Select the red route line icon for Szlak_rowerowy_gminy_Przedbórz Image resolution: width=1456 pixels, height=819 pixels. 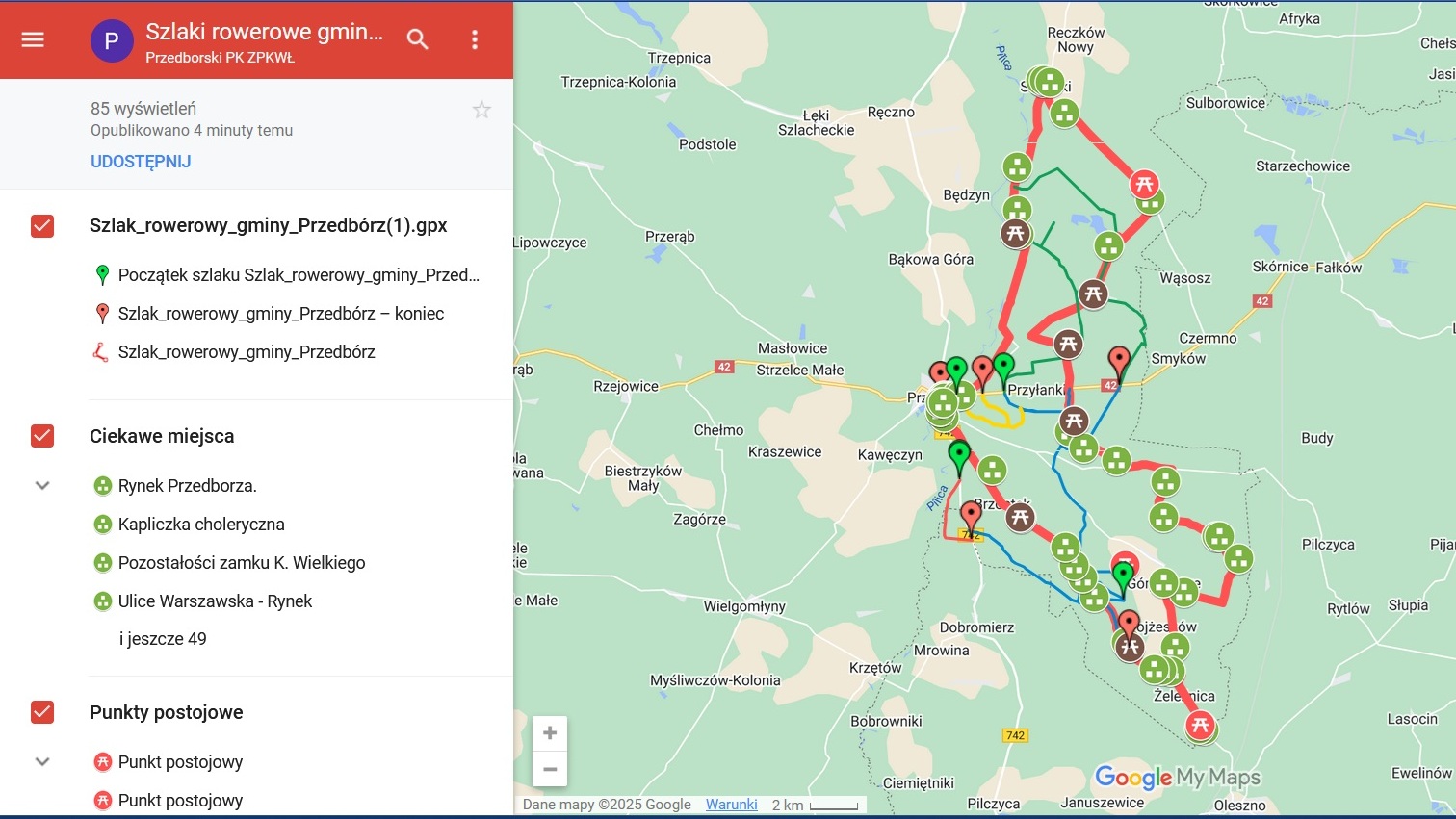pos(103,351)
